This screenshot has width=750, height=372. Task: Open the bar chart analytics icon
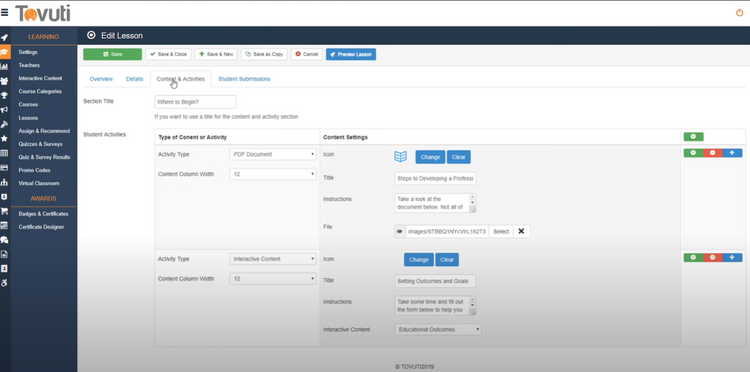click(4, 66)
